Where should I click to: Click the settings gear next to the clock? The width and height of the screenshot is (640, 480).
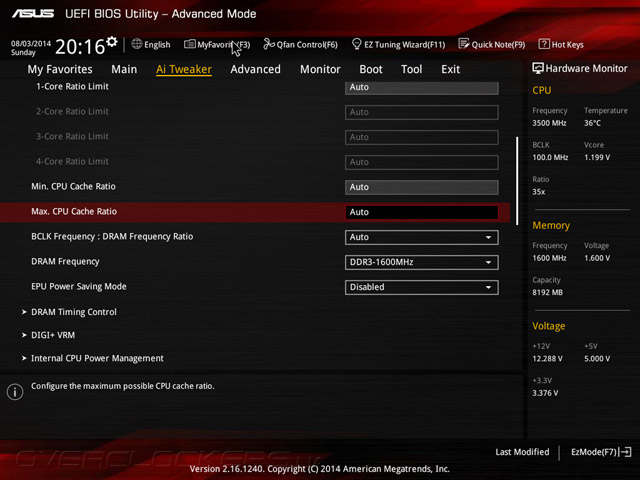tap(112, 42)
